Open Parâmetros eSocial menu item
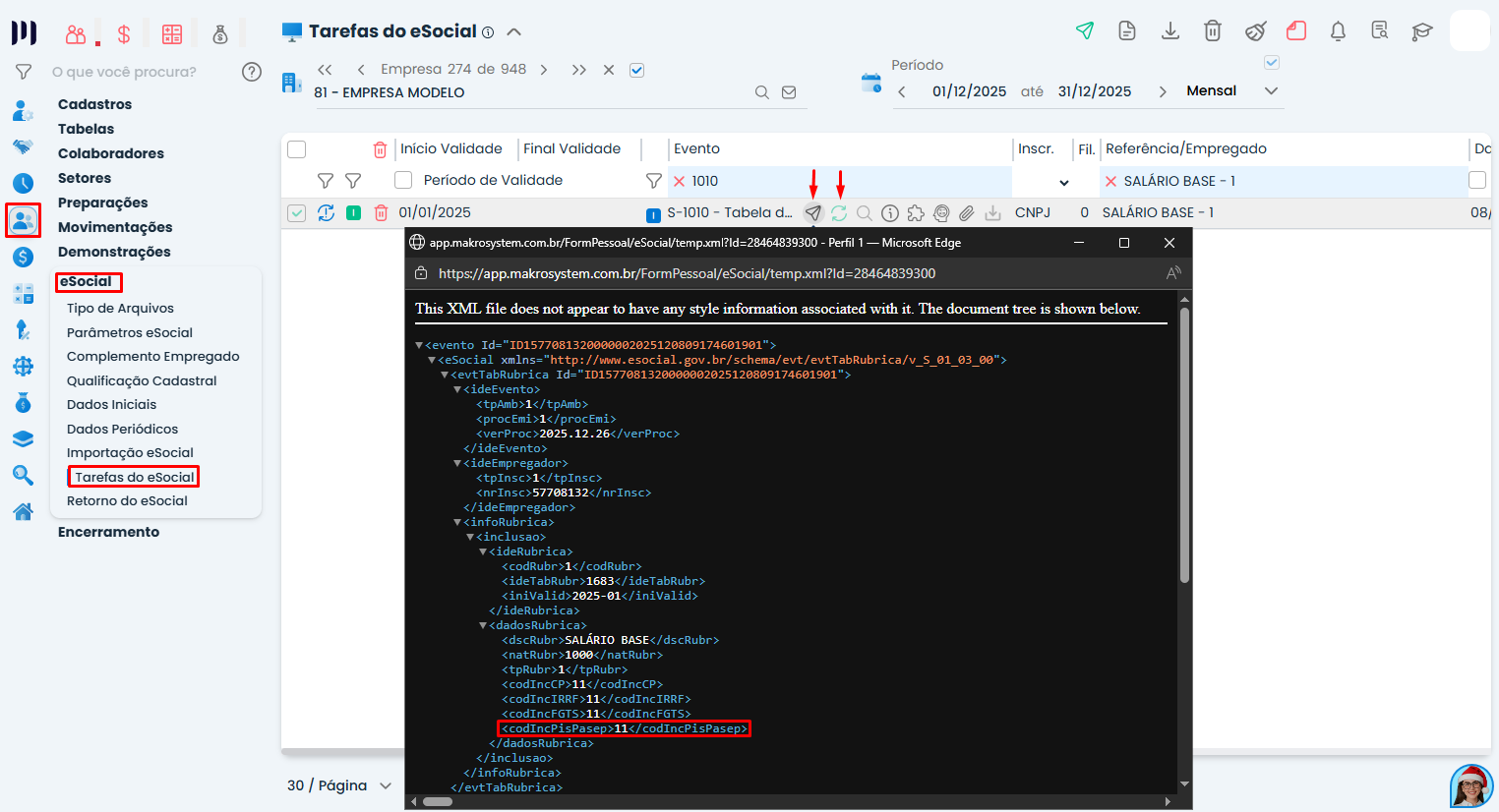 (130, 332)
